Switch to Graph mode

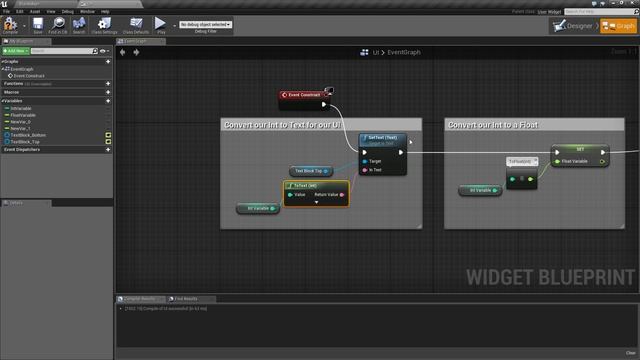point(618,26)
